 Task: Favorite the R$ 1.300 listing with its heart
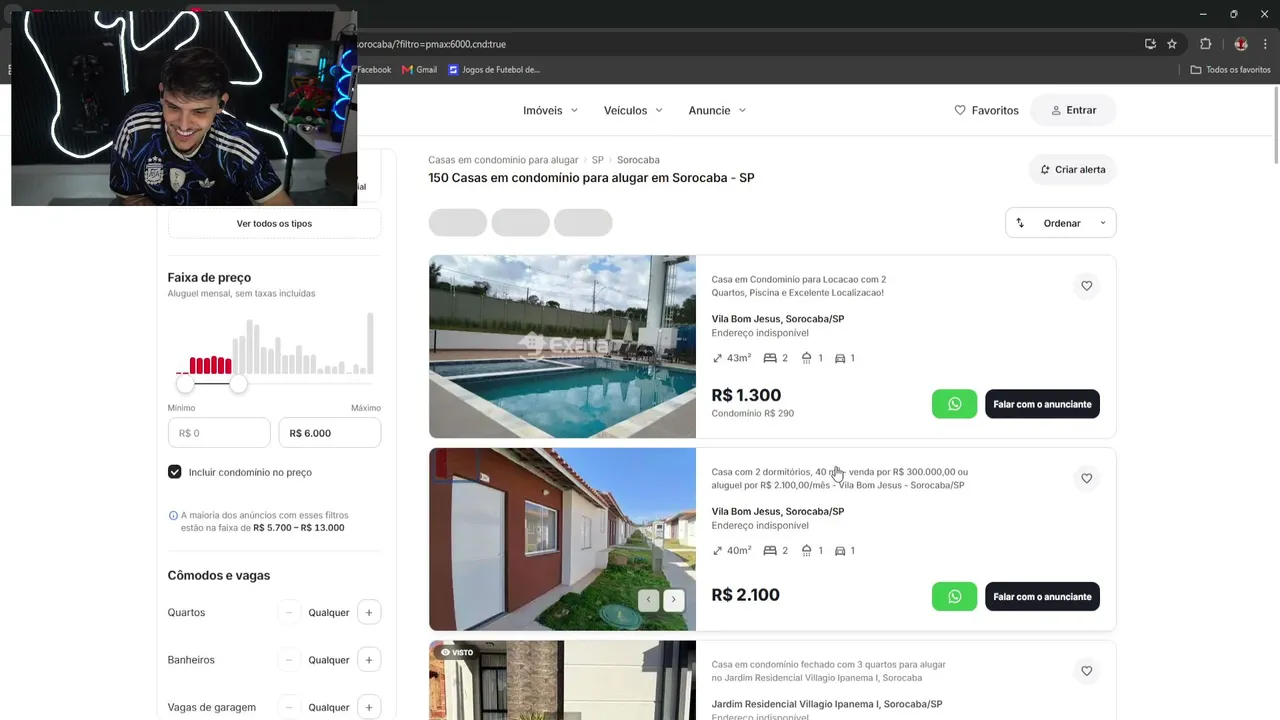(x=1087, y=286)
